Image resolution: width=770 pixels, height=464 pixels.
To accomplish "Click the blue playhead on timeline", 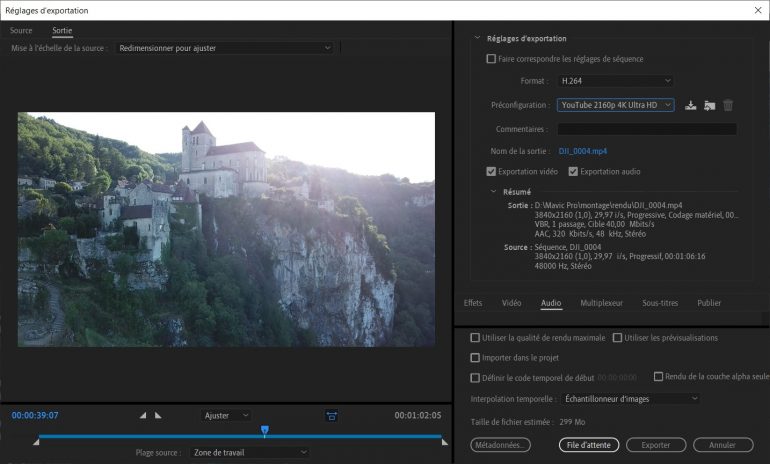I will tap(264, 431).
